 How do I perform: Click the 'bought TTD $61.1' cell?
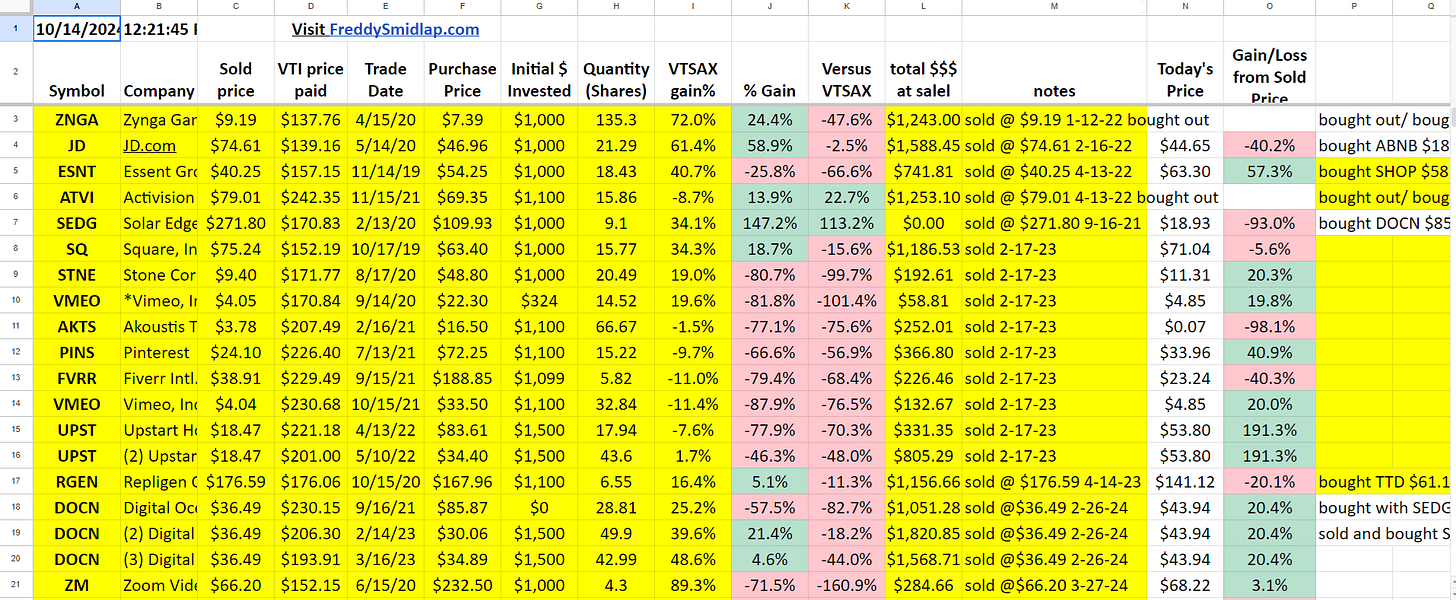coord(1384,482)
